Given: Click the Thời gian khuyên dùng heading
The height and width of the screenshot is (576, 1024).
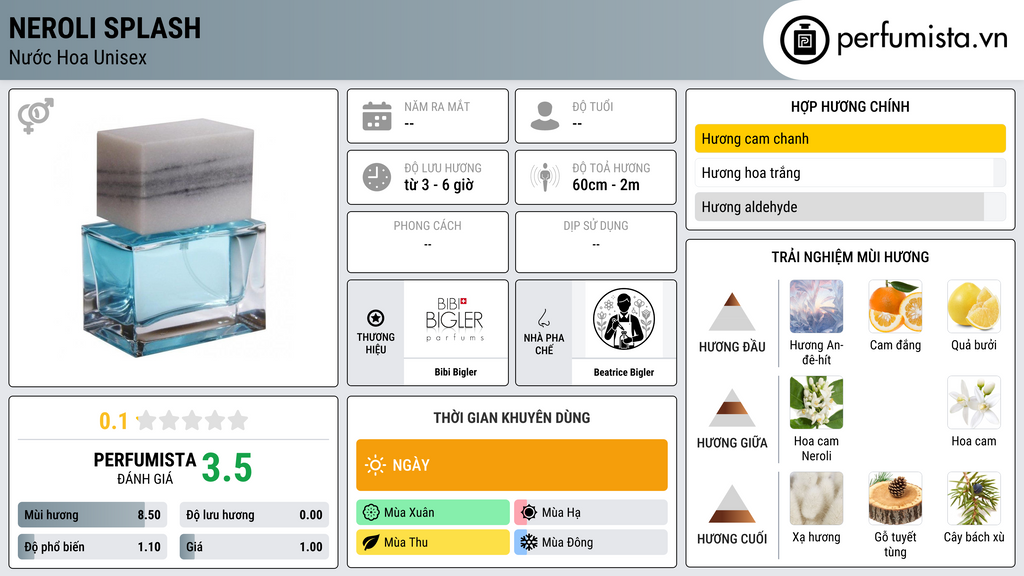Looking at the screenshot, I should pyautogui.click(x=511, y=418).
